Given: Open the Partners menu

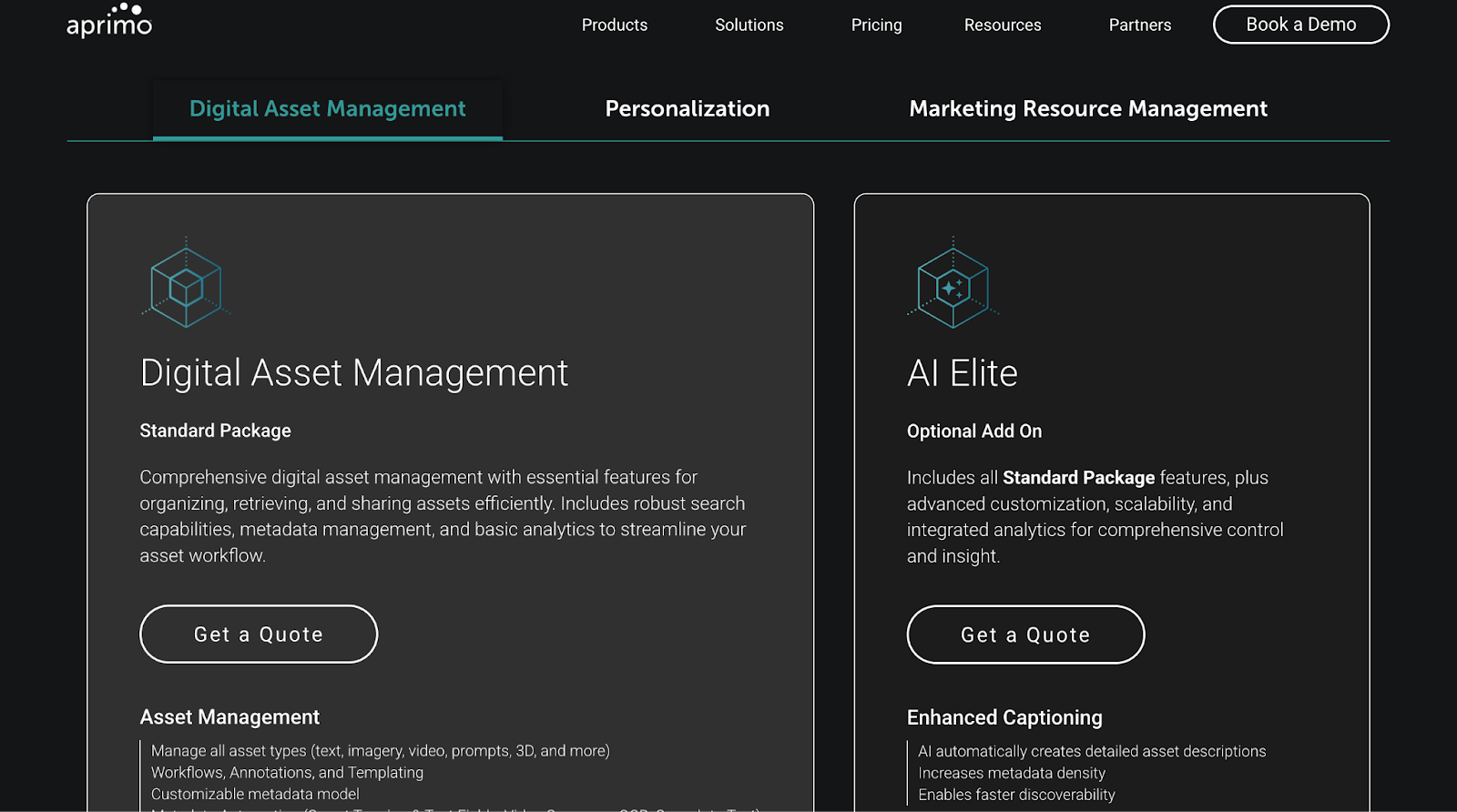Looking at the screenshot, I should [1139, 25].
